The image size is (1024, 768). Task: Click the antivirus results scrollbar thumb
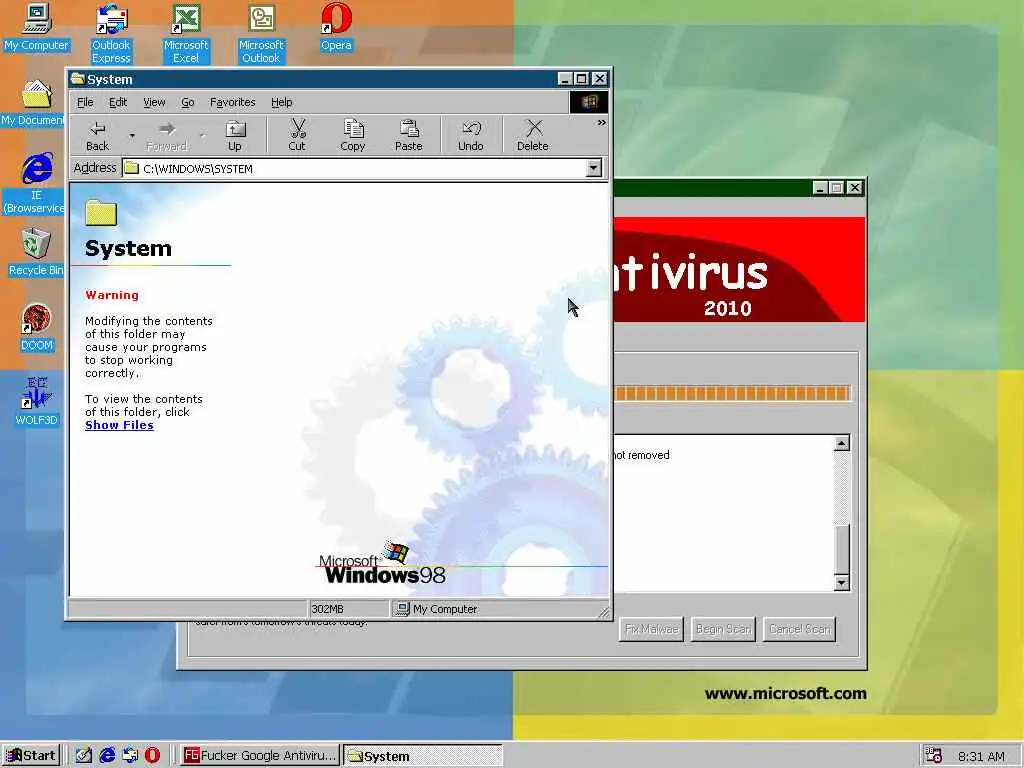coord(842,549)
